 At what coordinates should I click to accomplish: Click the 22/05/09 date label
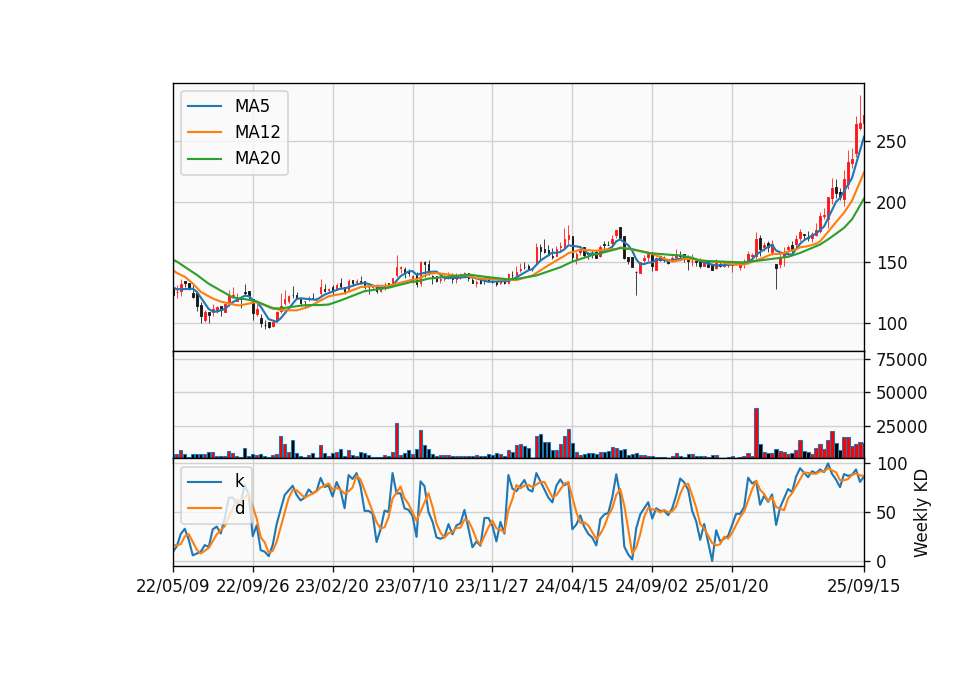click(x=173, y=586)
